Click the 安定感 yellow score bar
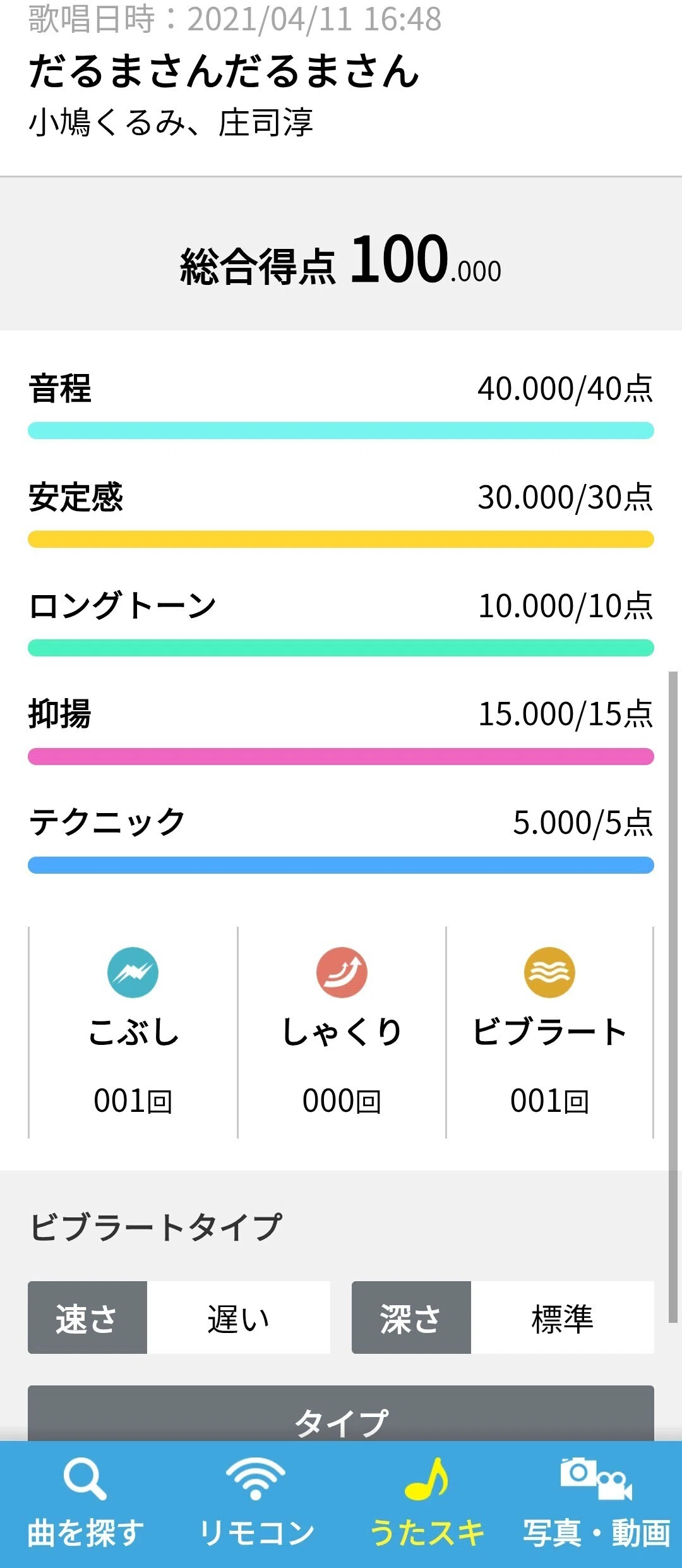This screenshot has height=1568, width=682. (x=341, y=540)
